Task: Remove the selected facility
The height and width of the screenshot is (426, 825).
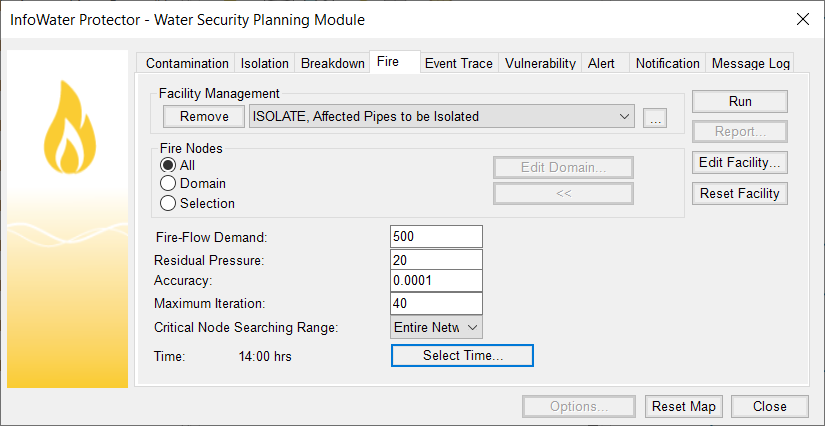Action: 204,117
